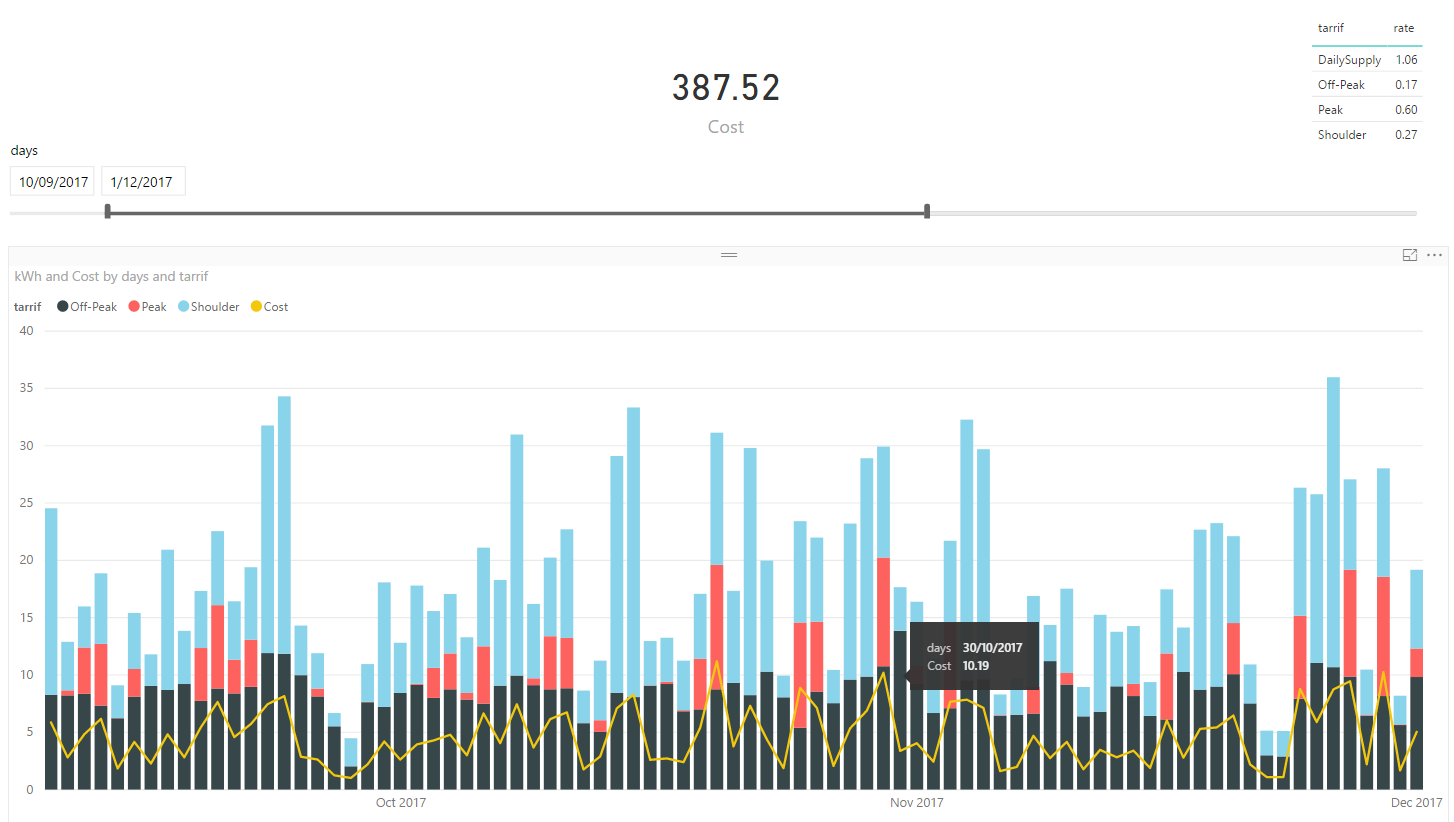Image resolution: width=1454 pixels, height=822 pixels.
Task: Click the tarrif legend label
Action: tap(27, 306)
